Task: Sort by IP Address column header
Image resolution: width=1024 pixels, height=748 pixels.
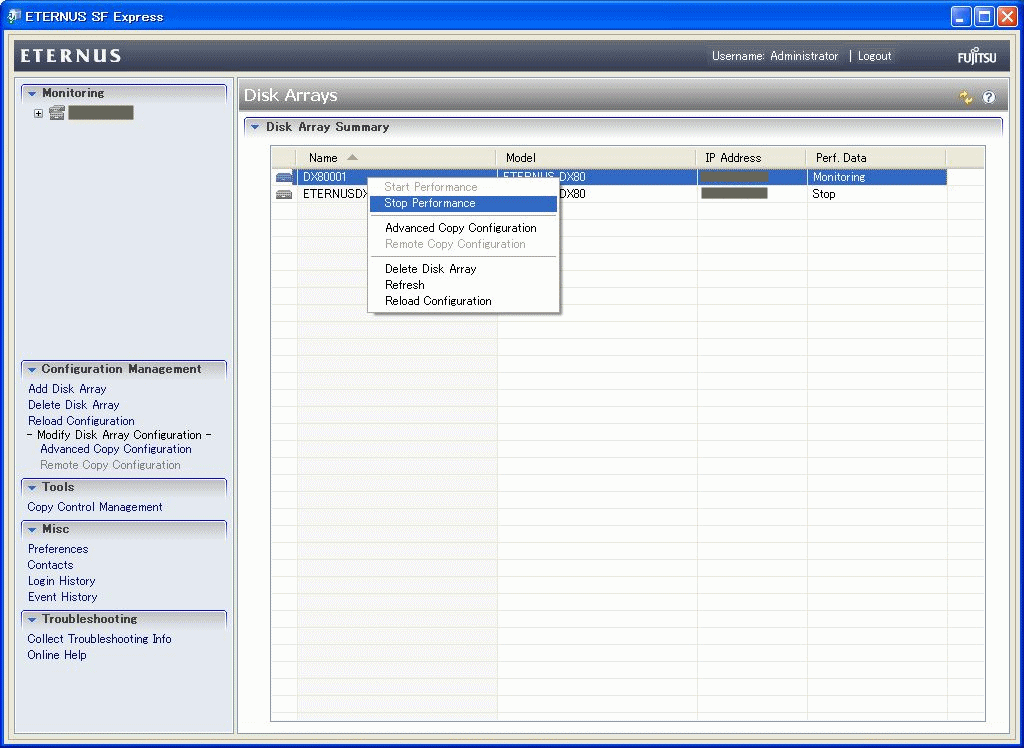Action: pyautogui.click(x=751, y=158)
